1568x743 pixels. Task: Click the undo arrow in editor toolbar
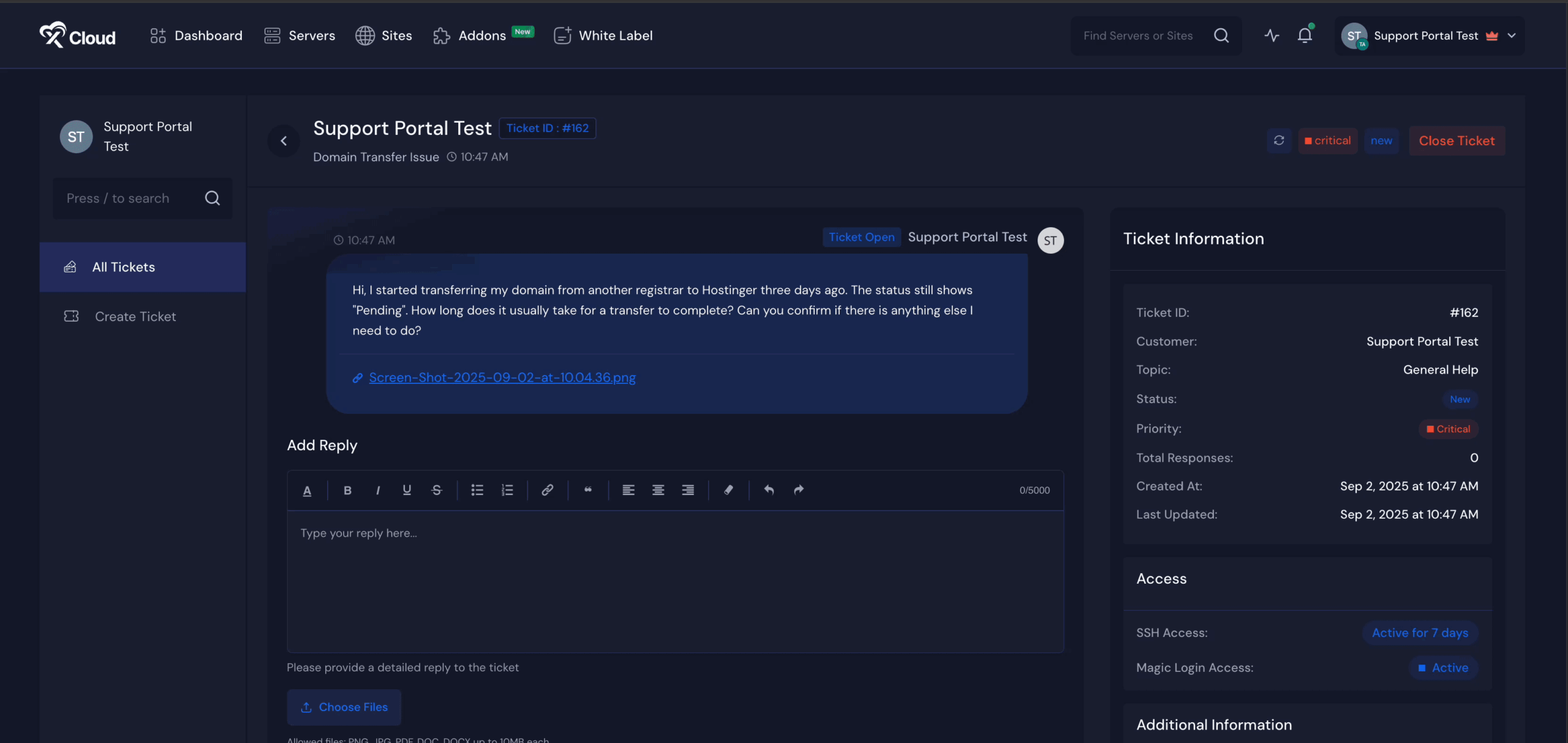pyautogui.click(x=769, y=490)
